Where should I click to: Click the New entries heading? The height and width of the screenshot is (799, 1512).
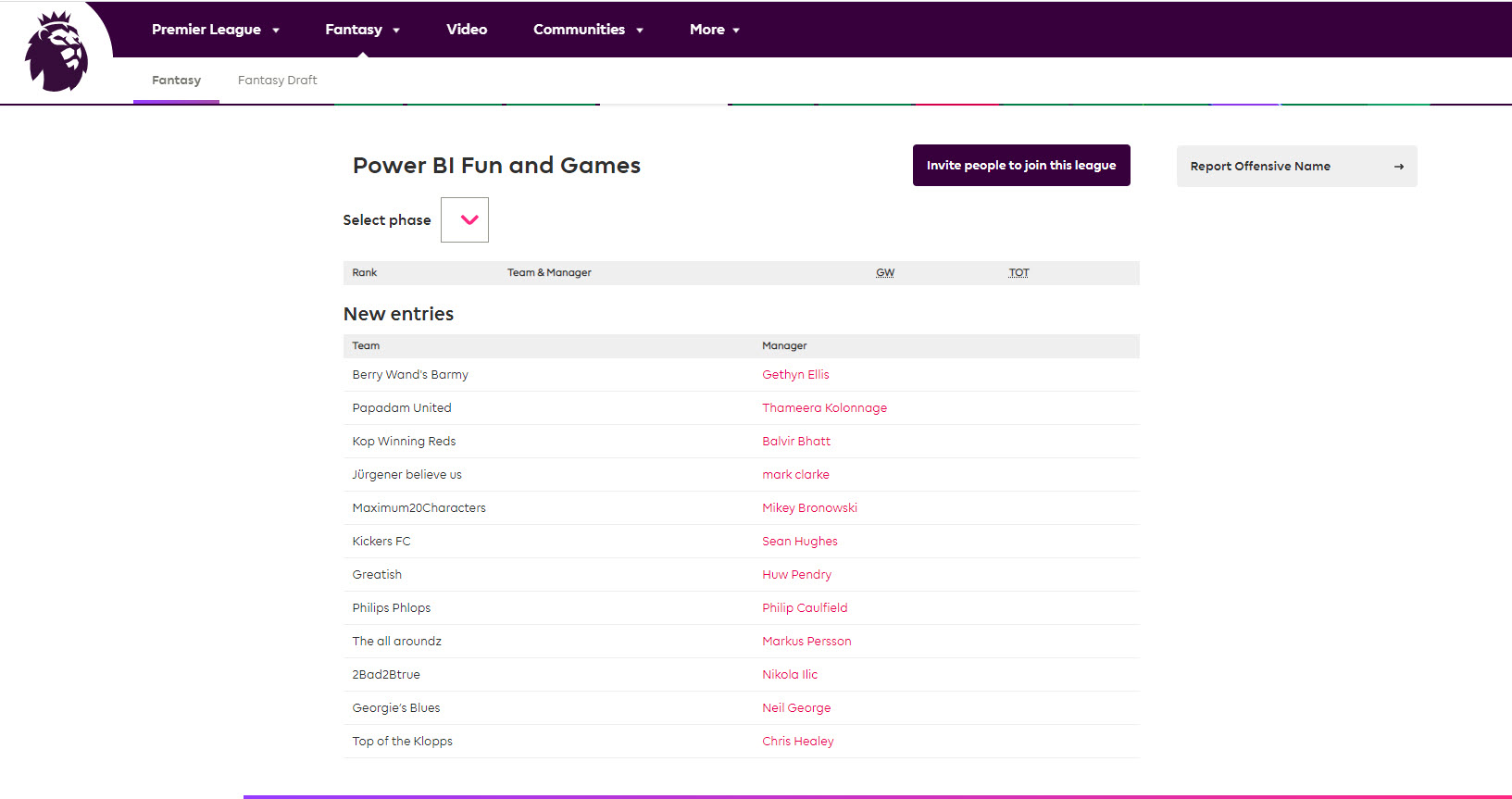398,314
